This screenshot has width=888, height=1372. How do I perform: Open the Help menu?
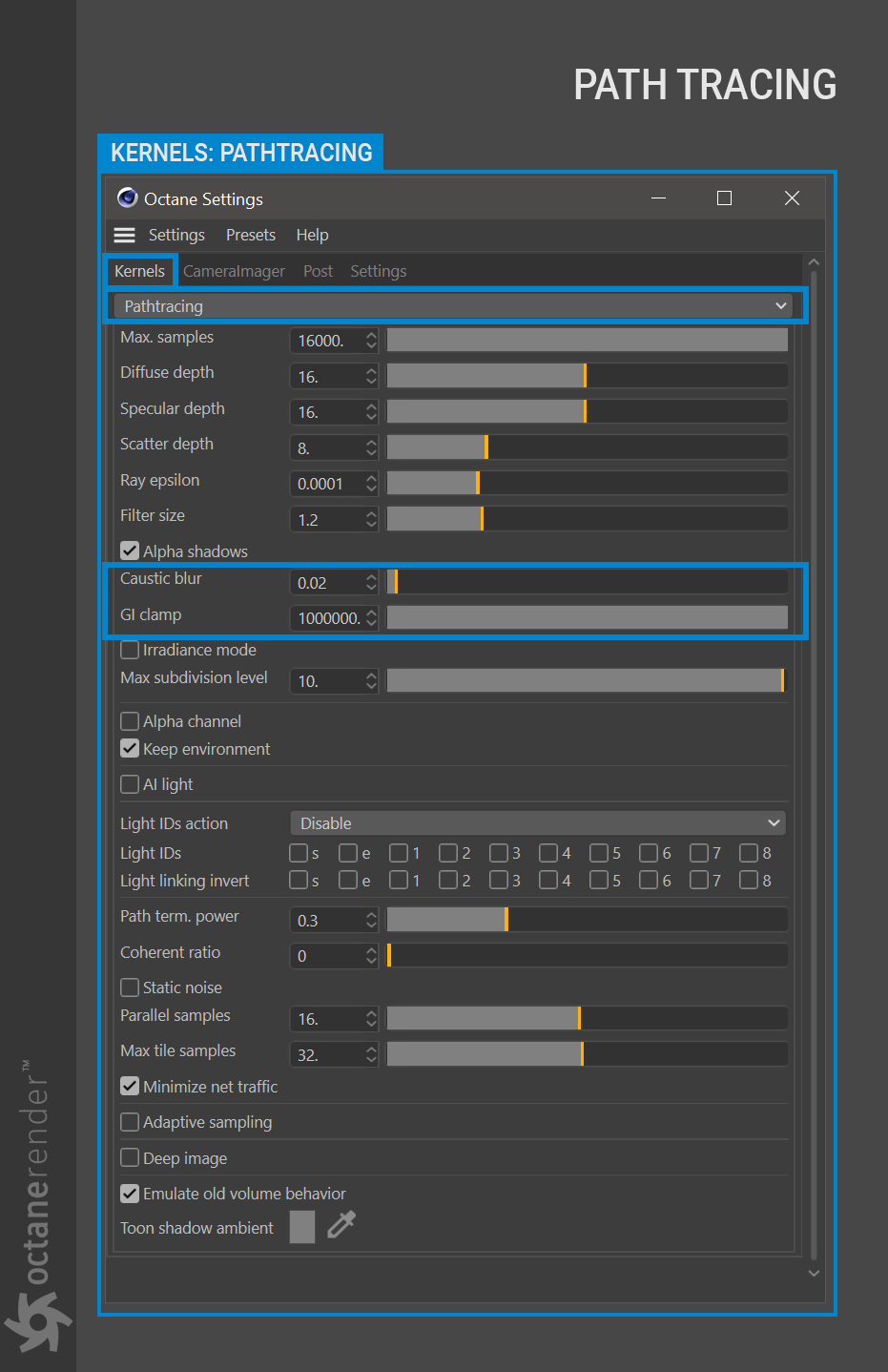[x=312, y=235]
